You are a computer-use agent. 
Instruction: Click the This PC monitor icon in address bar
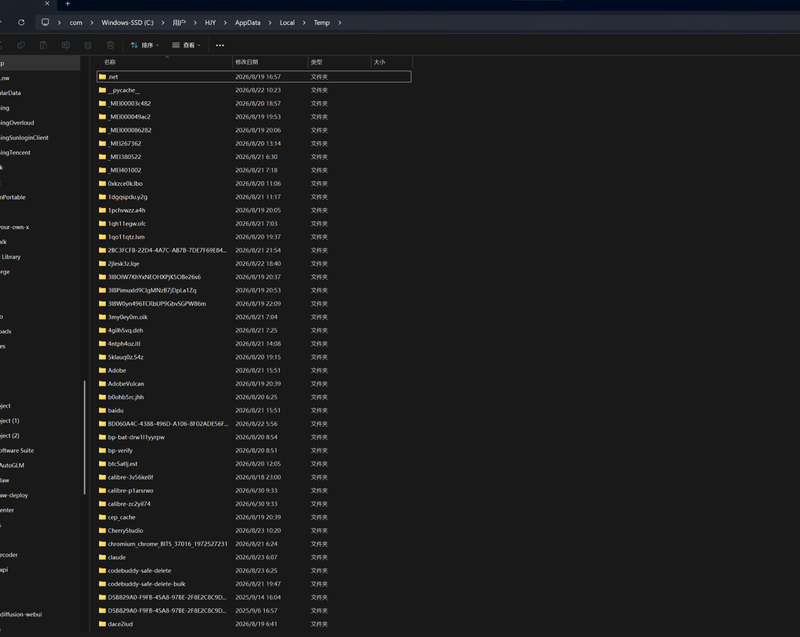tap(45, 22)
